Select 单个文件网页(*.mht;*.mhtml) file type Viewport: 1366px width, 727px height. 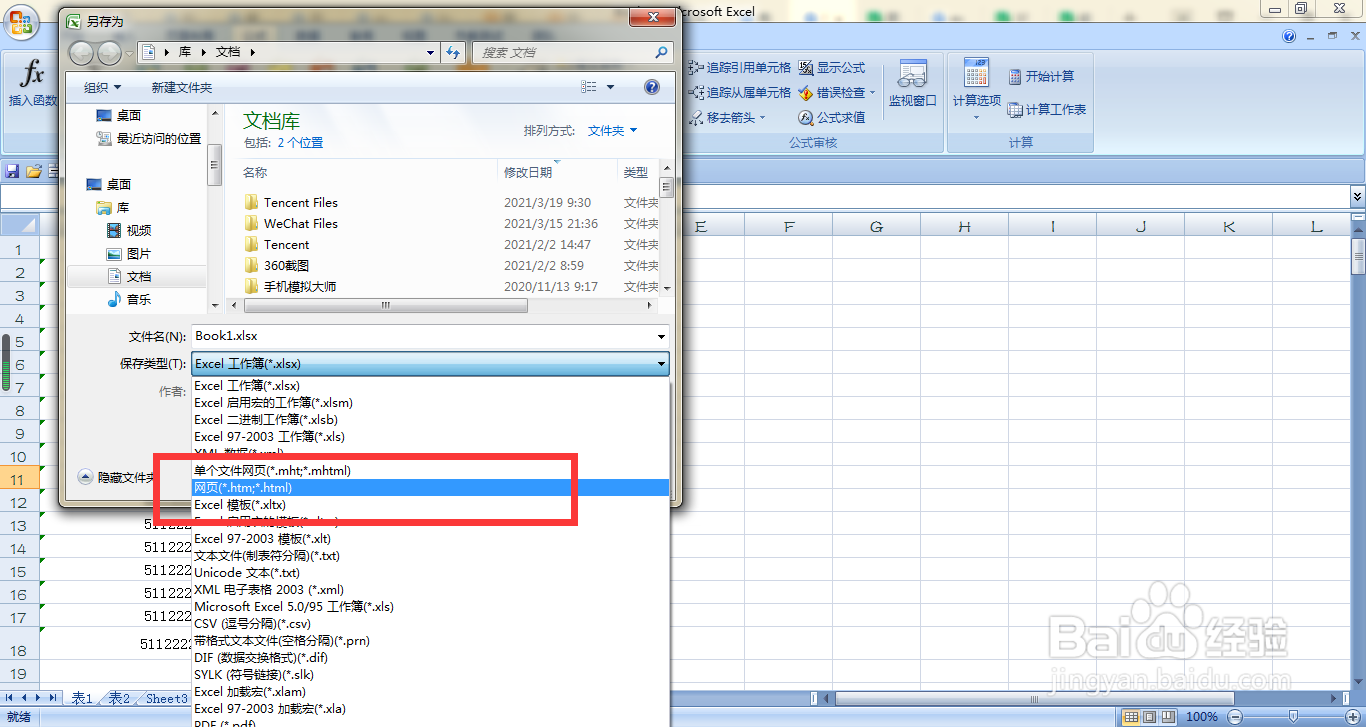tap(430, 470)
